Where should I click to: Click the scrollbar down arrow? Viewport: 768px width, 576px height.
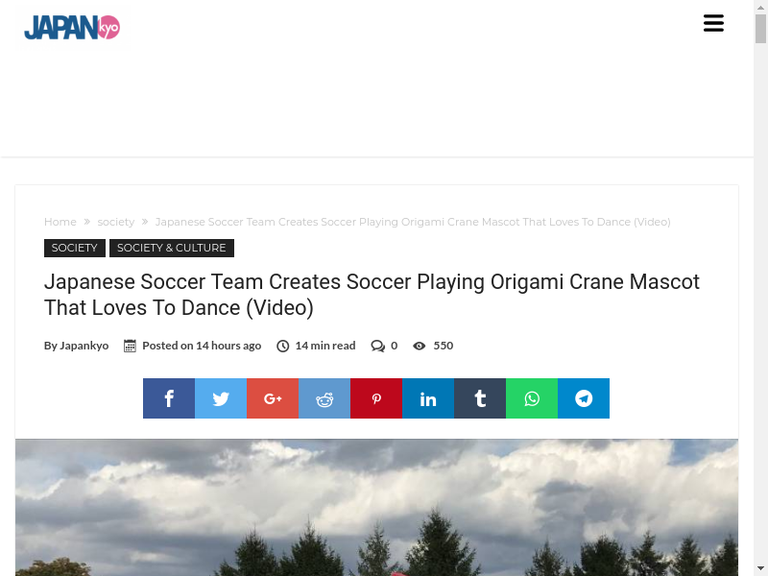[x=761, y=569]
